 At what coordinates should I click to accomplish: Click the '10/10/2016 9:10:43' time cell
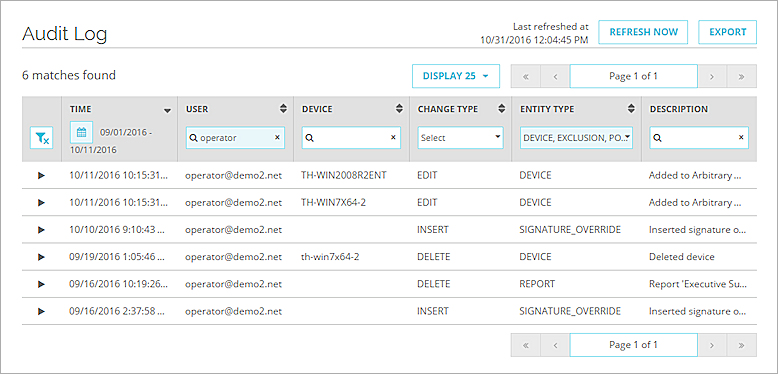118,230
